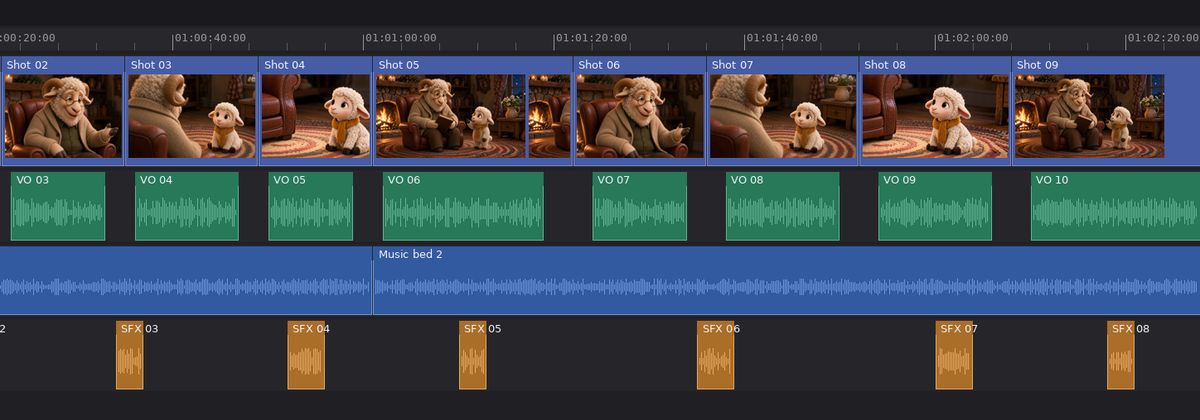Select the Shot 08 video clip
1200x420 pixels.
click(935, 111)
